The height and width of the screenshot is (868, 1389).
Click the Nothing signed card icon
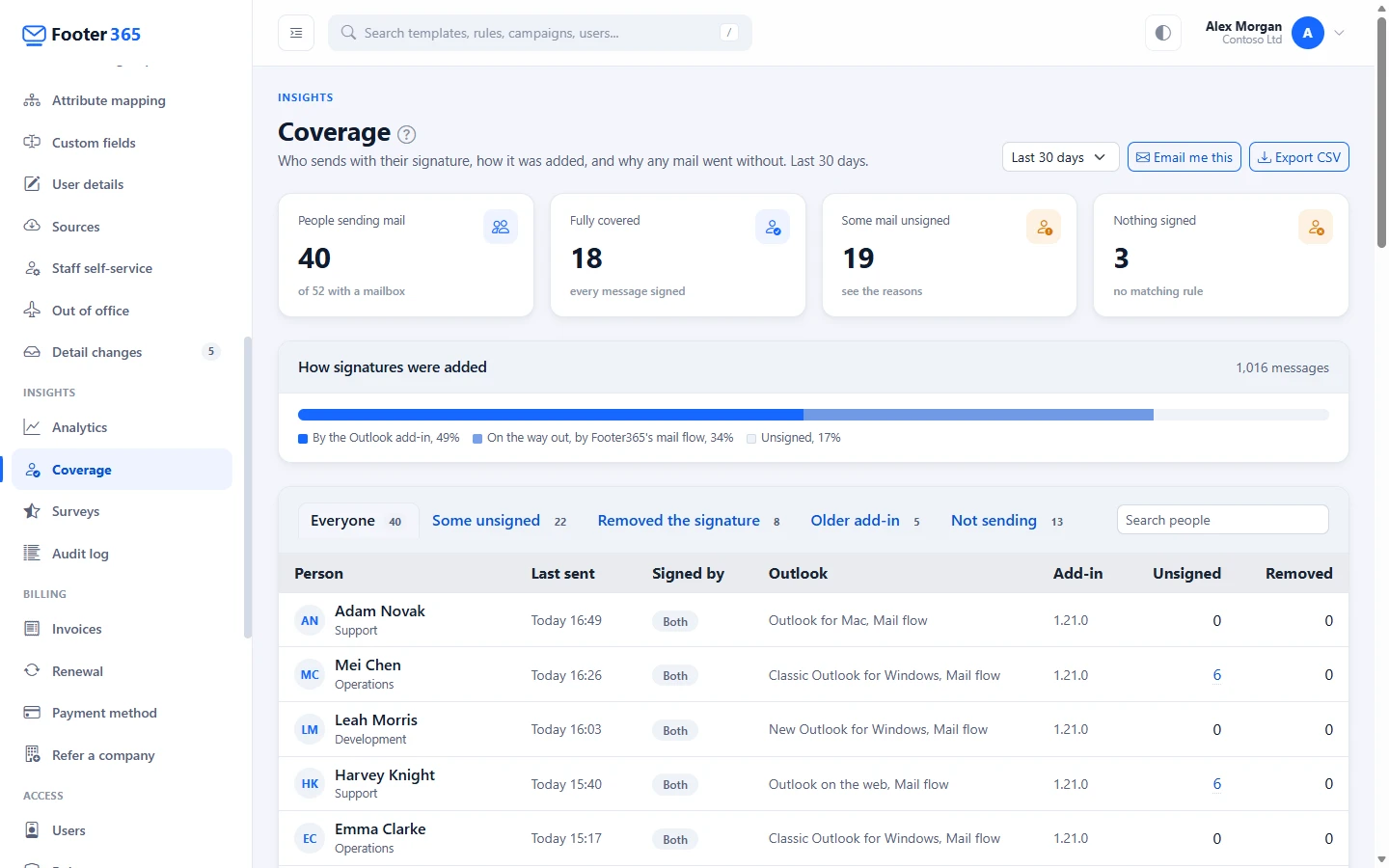tap(1316, 228)
